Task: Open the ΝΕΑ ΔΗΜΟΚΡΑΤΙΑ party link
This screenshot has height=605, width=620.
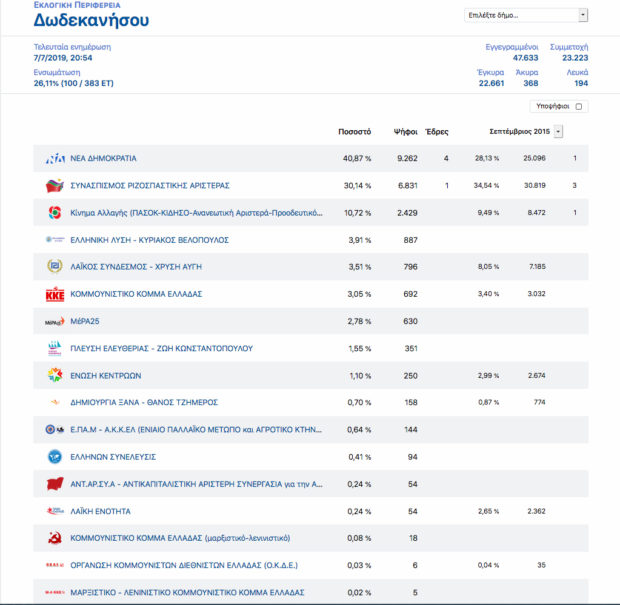Action: click(103, 159)
